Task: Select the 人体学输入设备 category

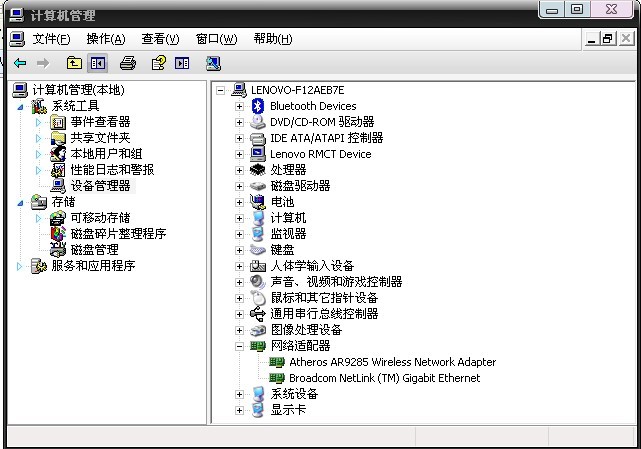Action: tap(312, 266)
